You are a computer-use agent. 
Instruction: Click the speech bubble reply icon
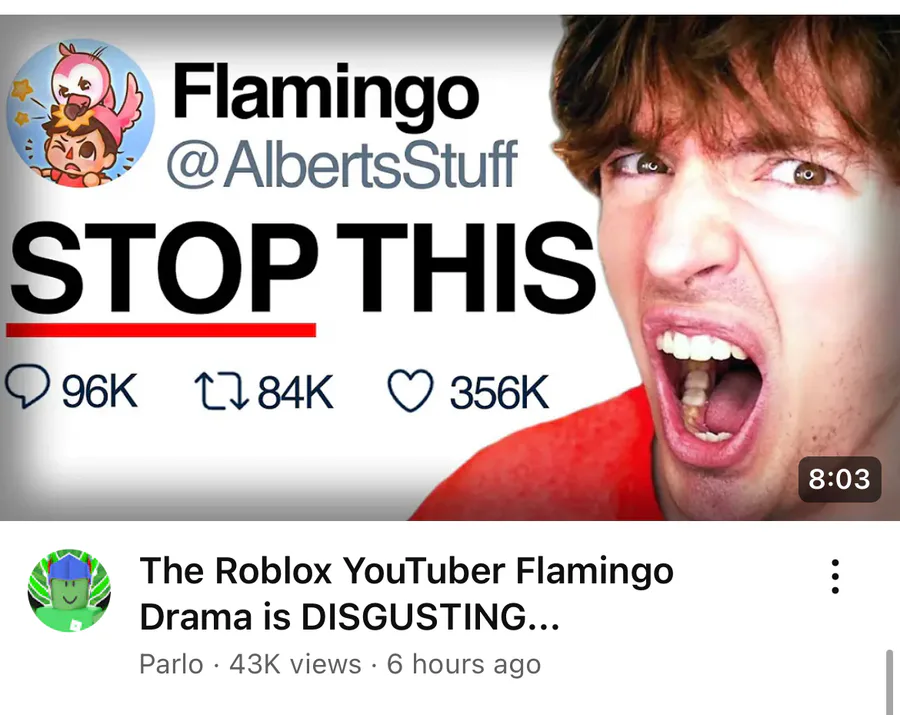(x=27, y=386)
